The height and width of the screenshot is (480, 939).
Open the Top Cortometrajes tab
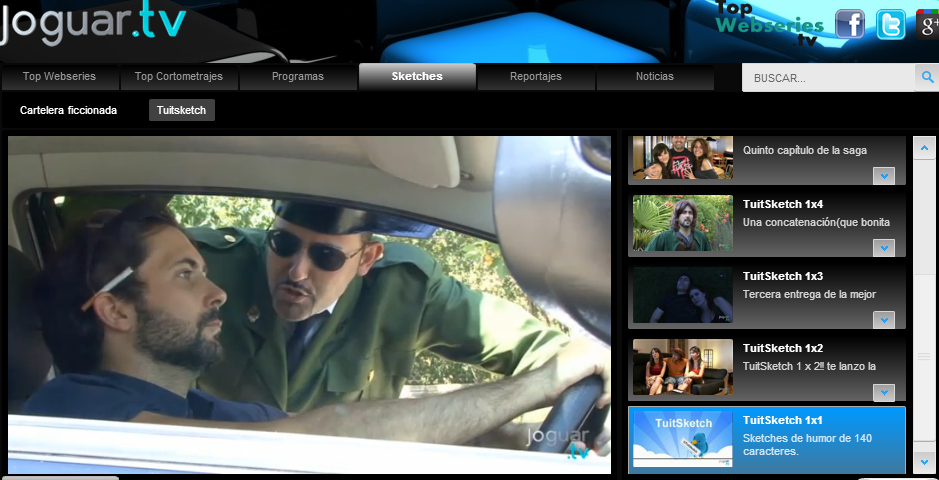pos(178,77)
